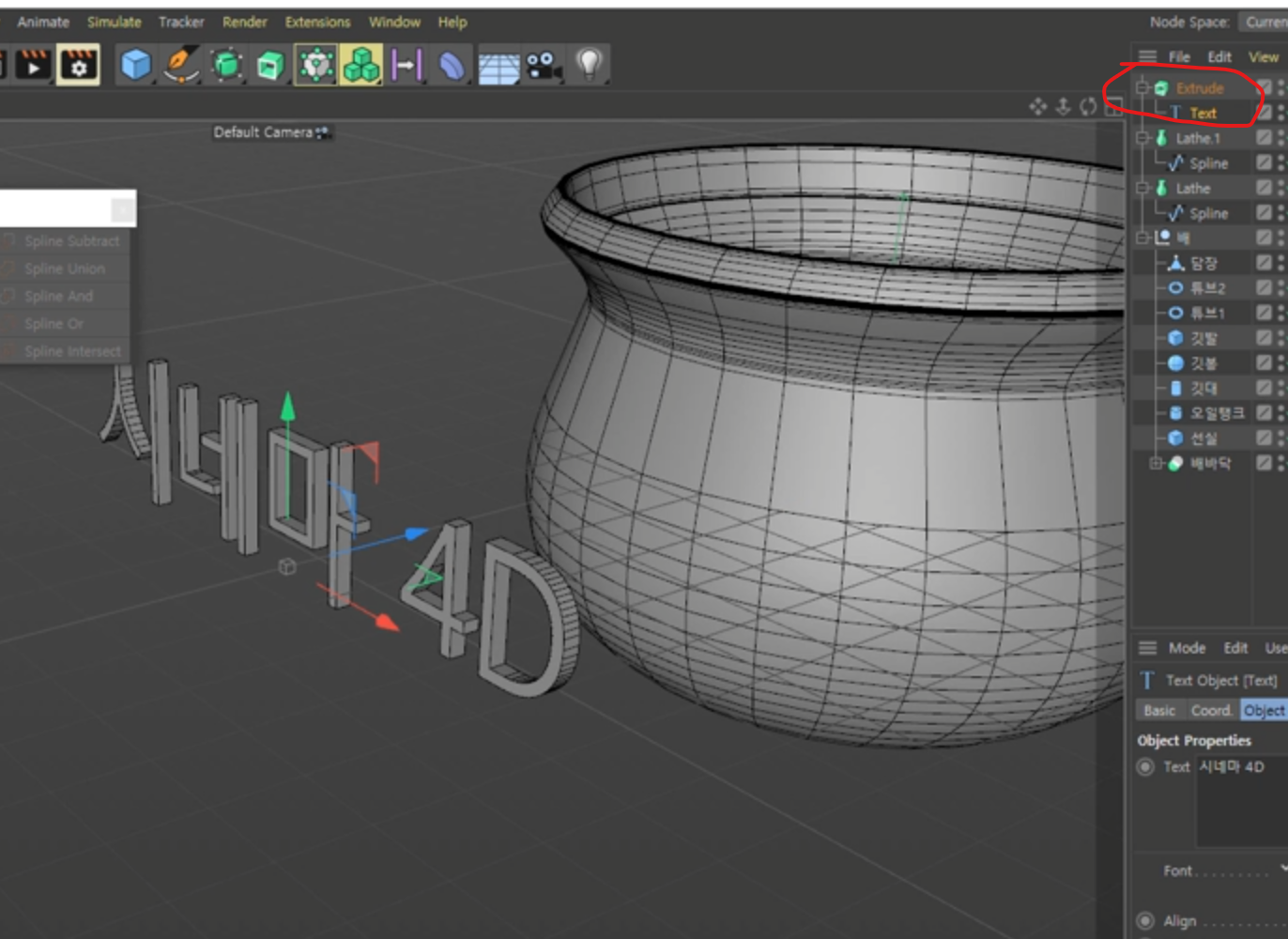Click the green Extrude icon in object list
The height and width of the screenshot is (939, 1288).
pyautogui.click(x=1161, y=87)
